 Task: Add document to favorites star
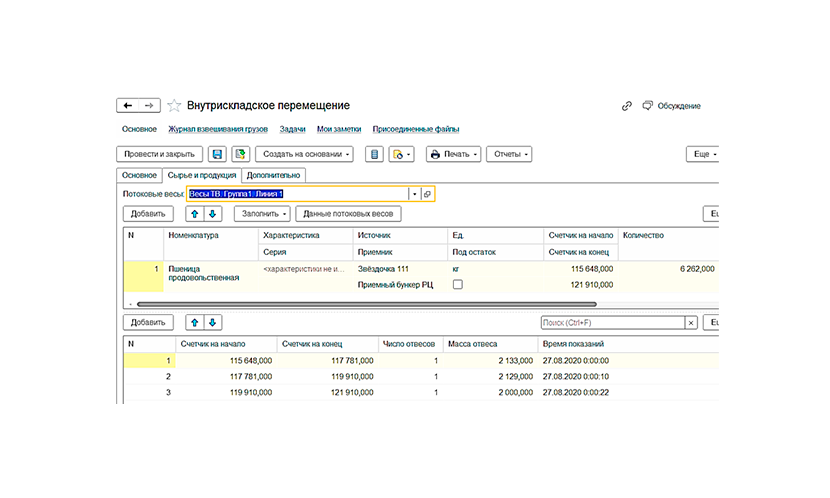point(174,106)
